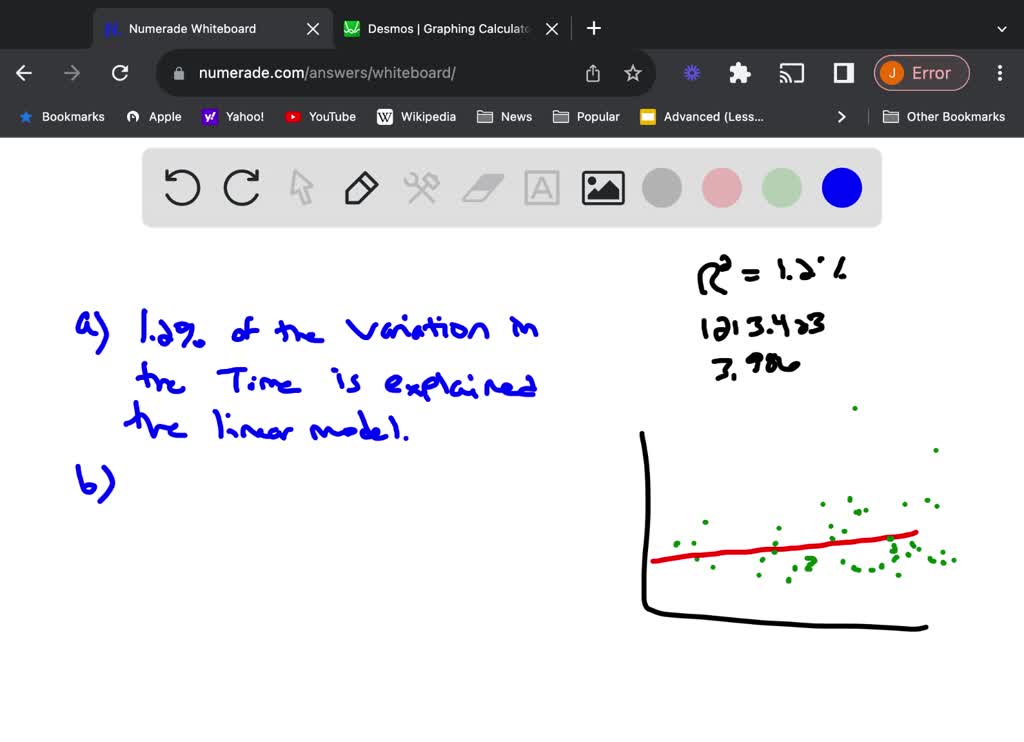
Task: Choose the blue color swatch
Action: tap(842, 188)
